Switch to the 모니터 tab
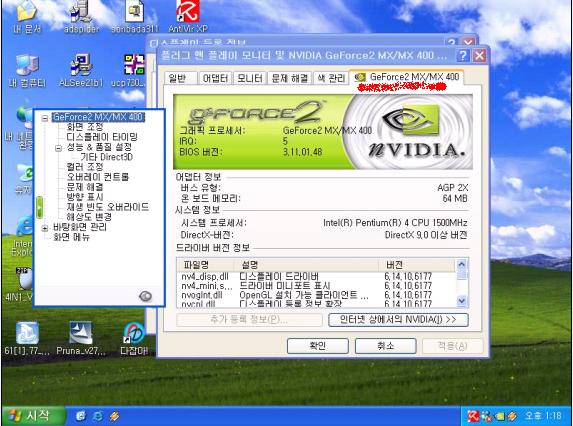573x426 pixels. tap(249, 78)
